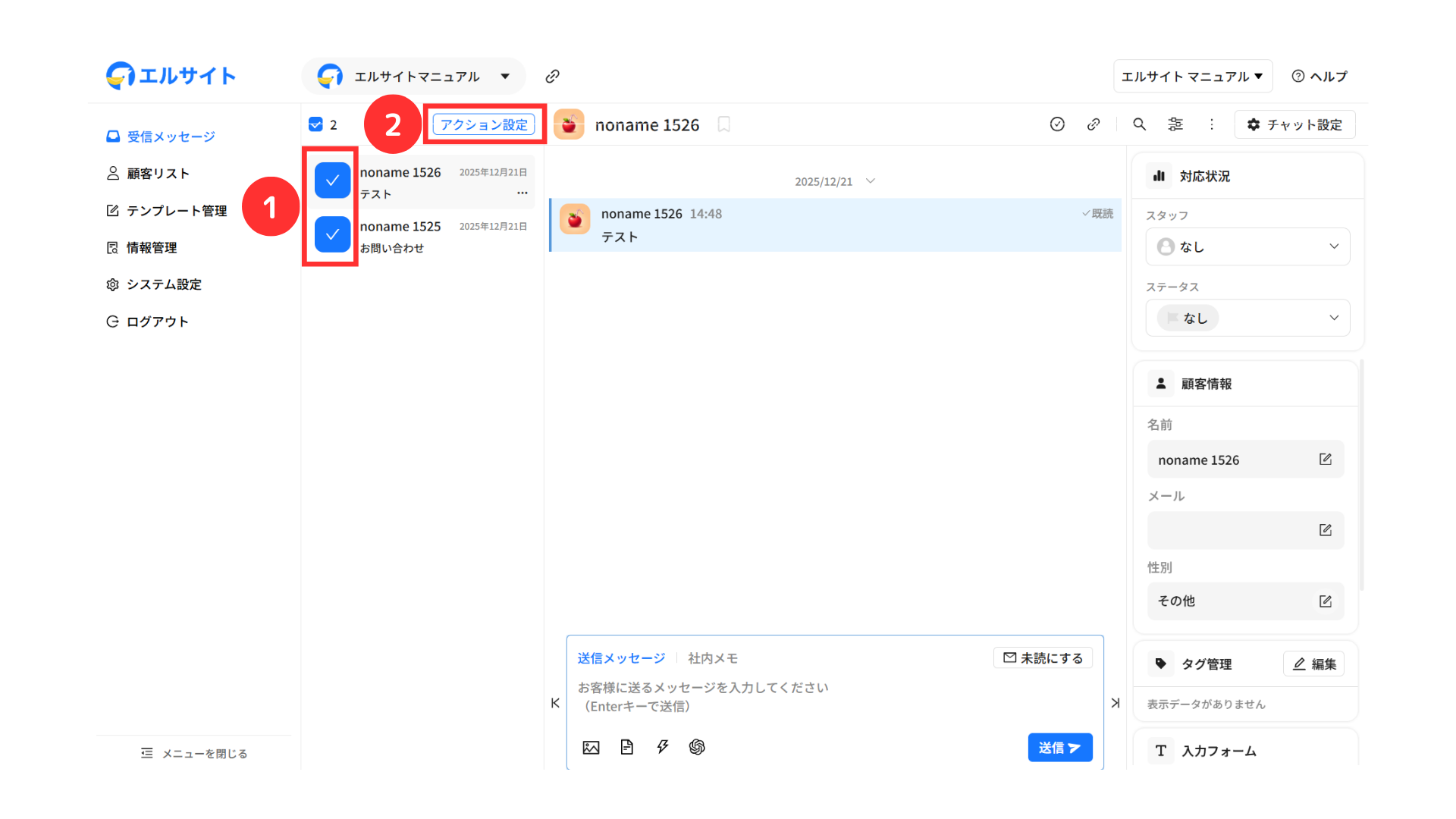The height and width of the screenshot is (819, 1456).
Task: Click the 送信 send button
Action: click(1059, 748)
